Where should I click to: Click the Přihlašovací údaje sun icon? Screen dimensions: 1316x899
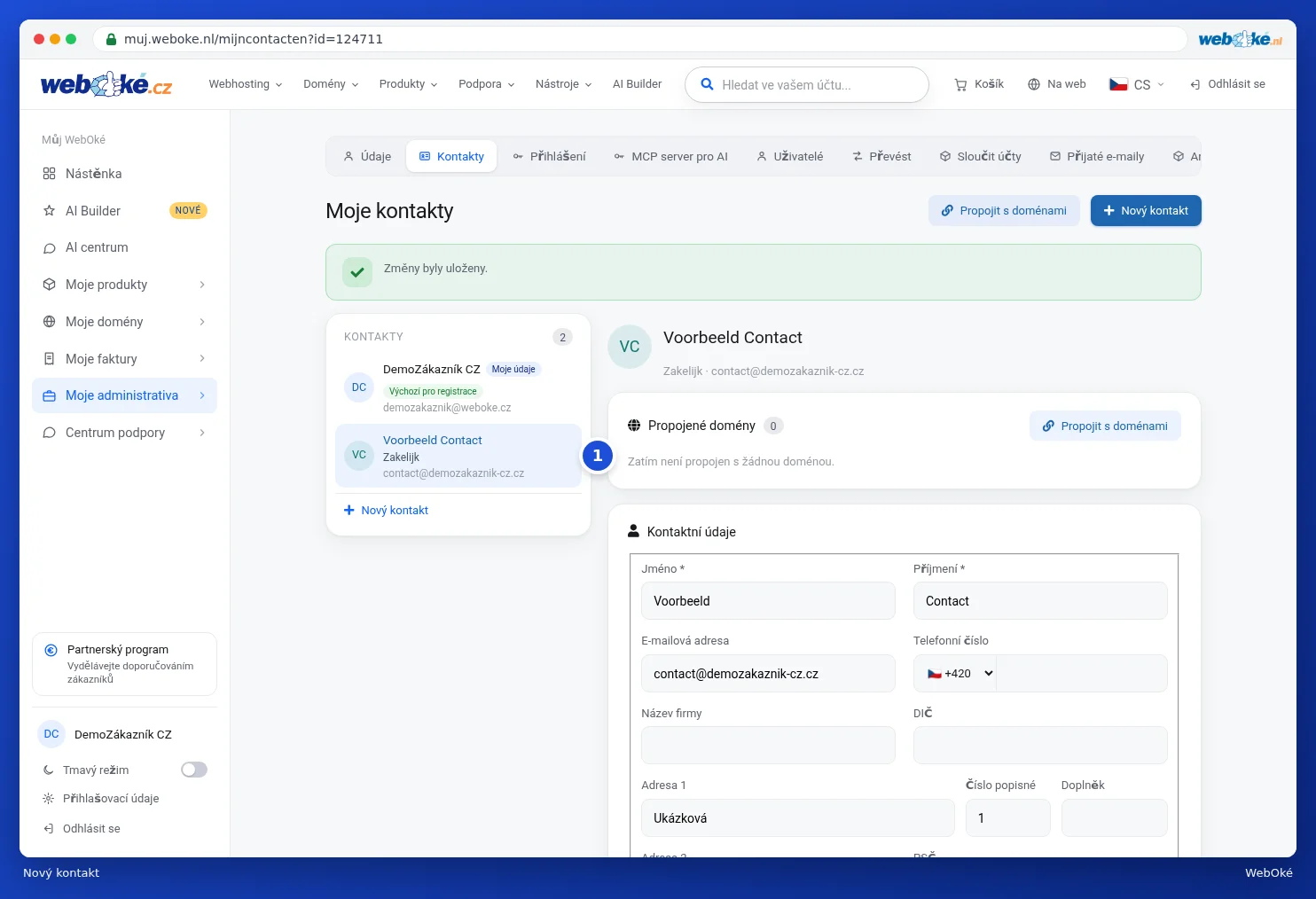[49, 799]
